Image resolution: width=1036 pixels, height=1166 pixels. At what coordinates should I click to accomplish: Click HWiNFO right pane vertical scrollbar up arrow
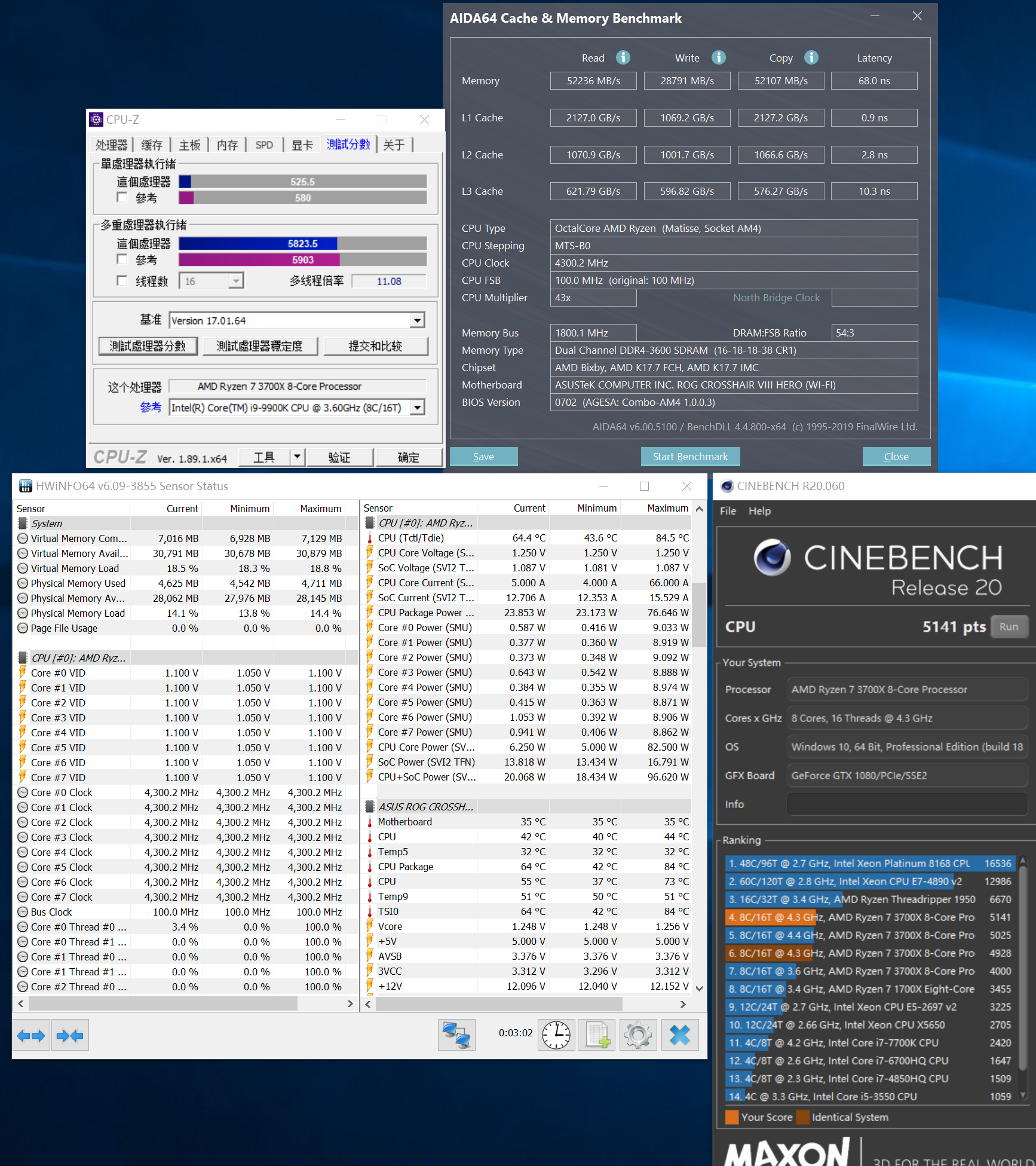[699, 509]
